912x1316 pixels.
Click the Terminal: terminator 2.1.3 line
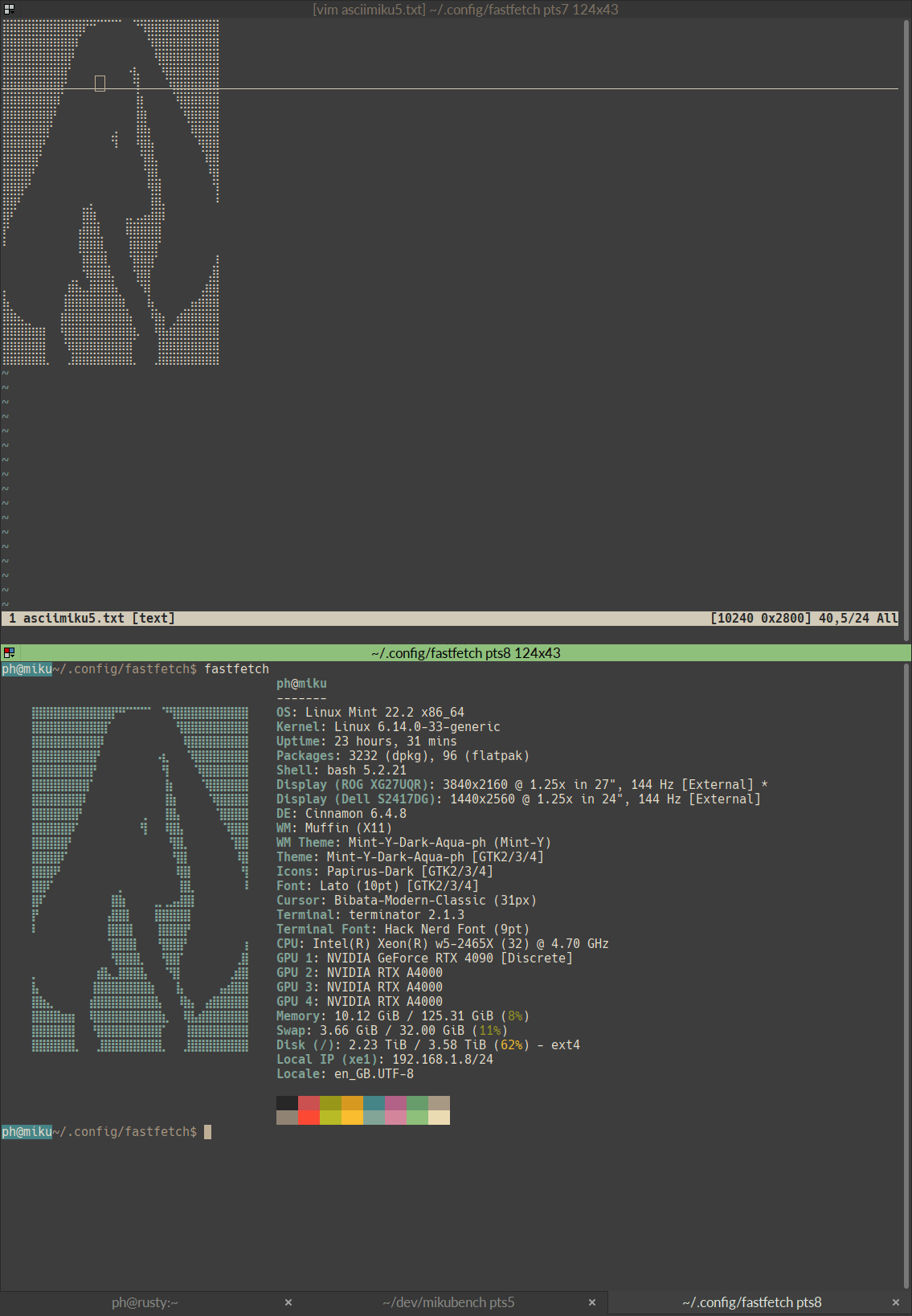[370, 915]
